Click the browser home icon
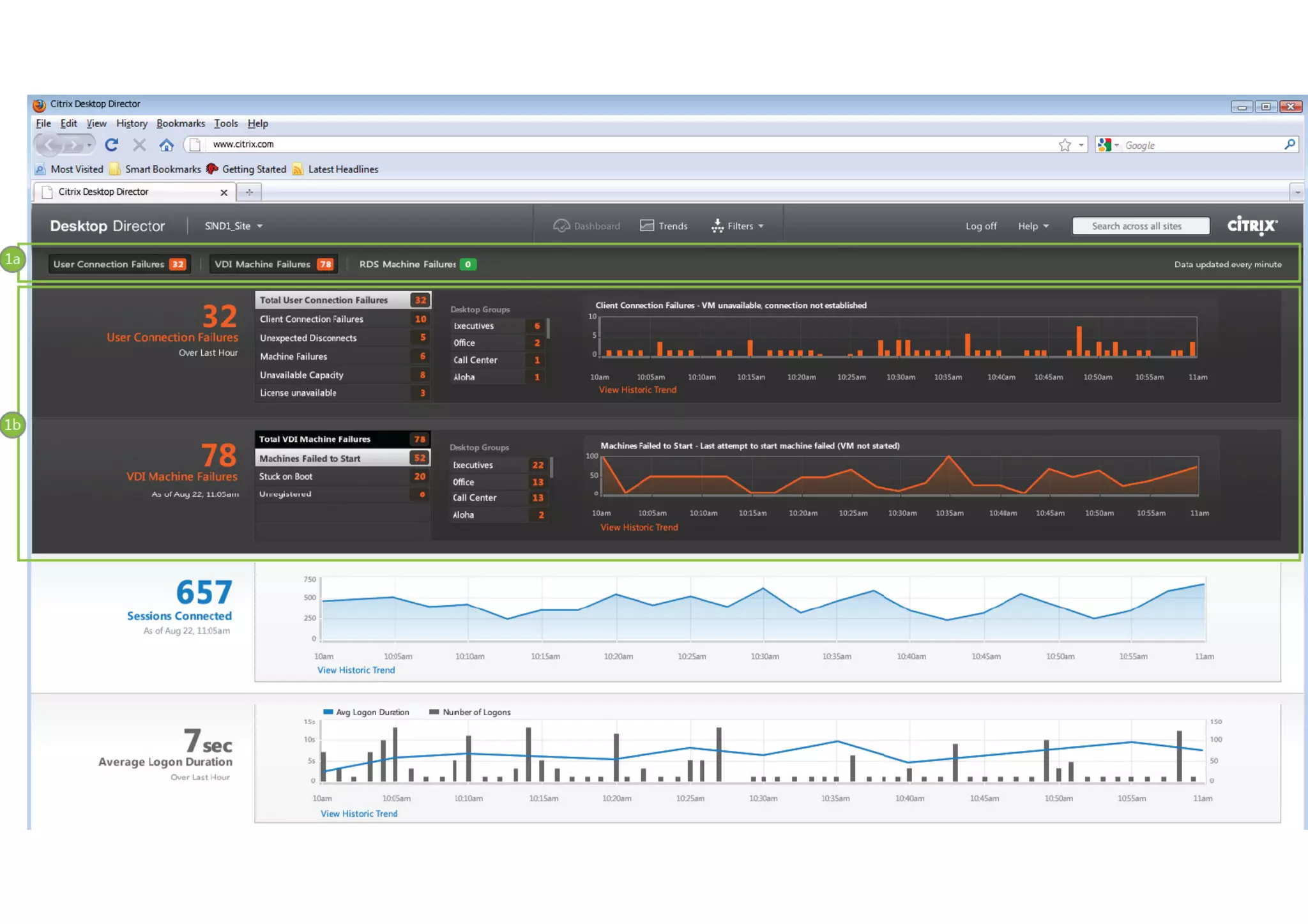The height and width of the screenshot is (924, 1308). (x=166, y=145)
